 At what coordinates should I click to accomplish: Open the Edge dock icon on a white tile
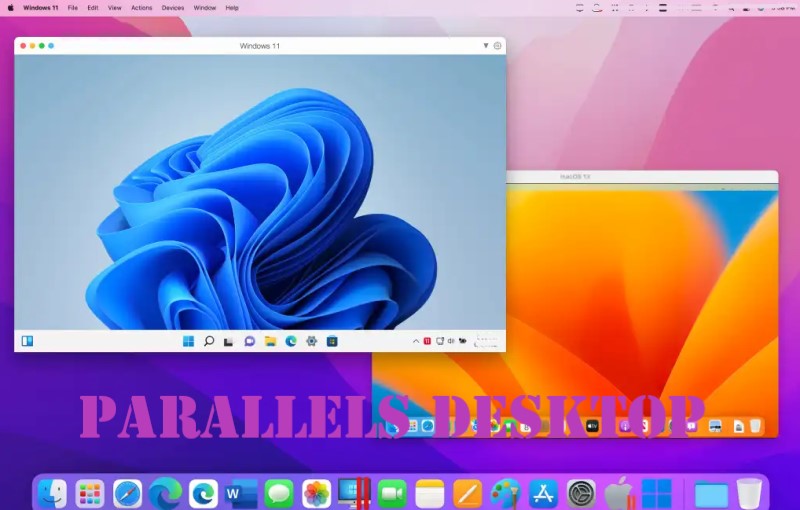tap(204, 494)
